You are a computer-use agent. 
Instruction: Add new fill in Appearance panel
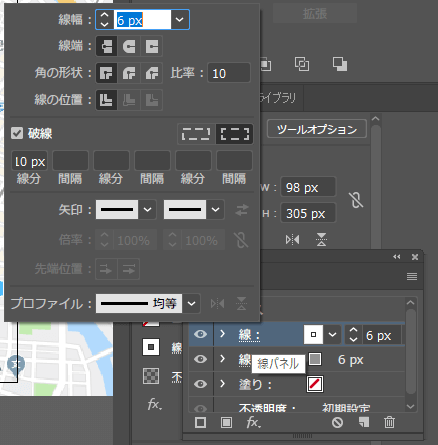click(x=226, y=423)
